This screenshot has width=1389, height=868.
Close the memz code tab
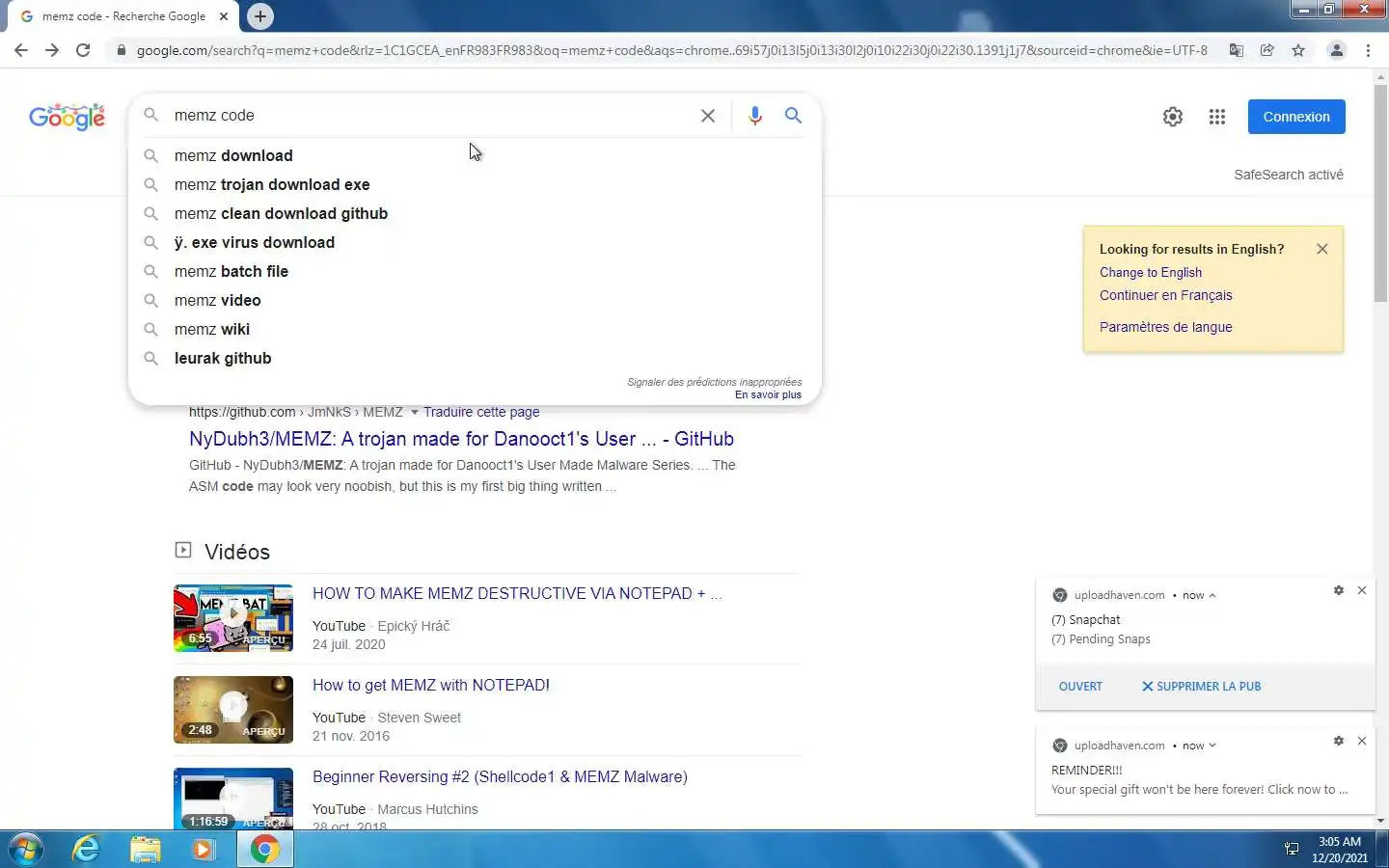coord(224,16)
